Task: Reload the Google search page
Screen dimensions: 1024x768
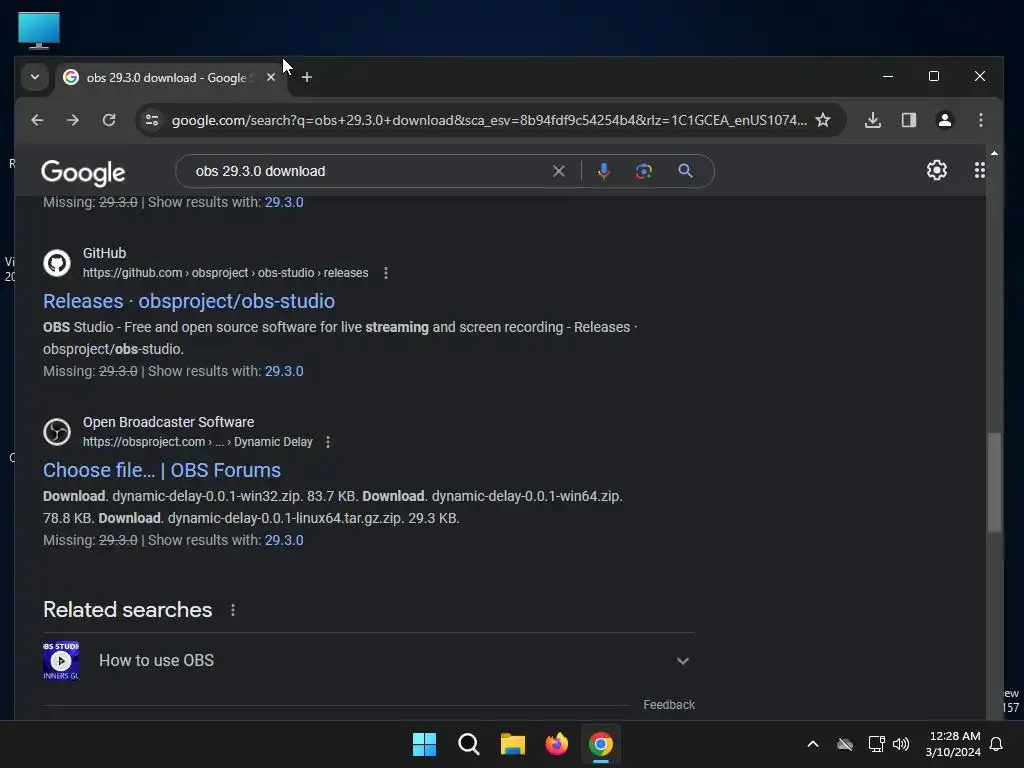Action: [109, 120]
